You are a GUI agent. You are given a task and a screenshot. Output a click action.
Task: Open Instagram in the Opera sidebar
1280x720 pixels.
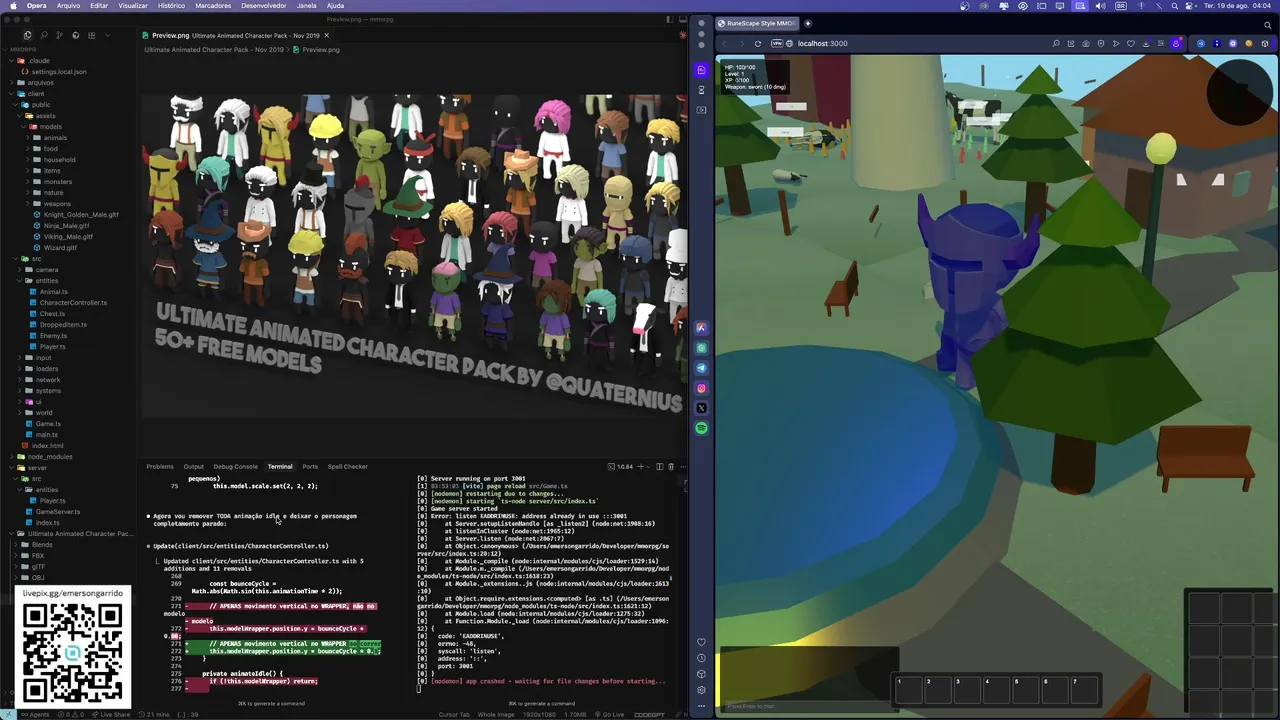click(x=701, y=388)
